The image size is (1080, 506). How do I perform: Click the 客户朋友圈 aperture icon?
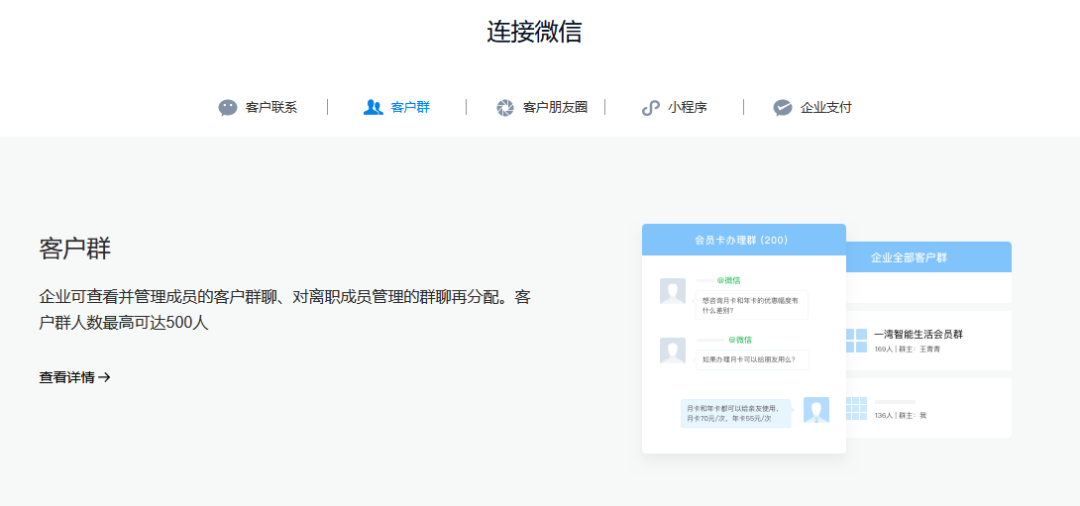(x=505, y=108)
